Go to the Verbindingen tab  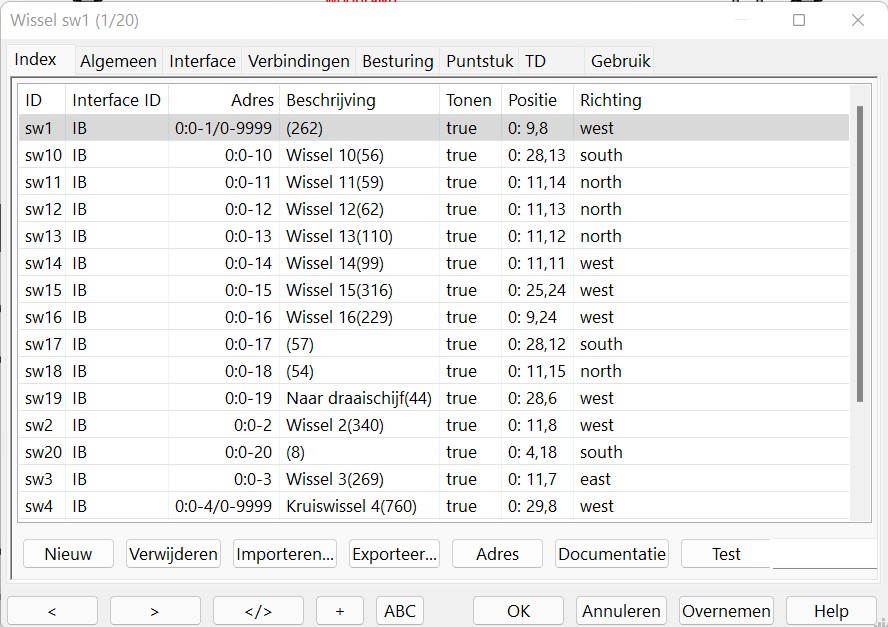pyautogui.click(x=299, y=61)
